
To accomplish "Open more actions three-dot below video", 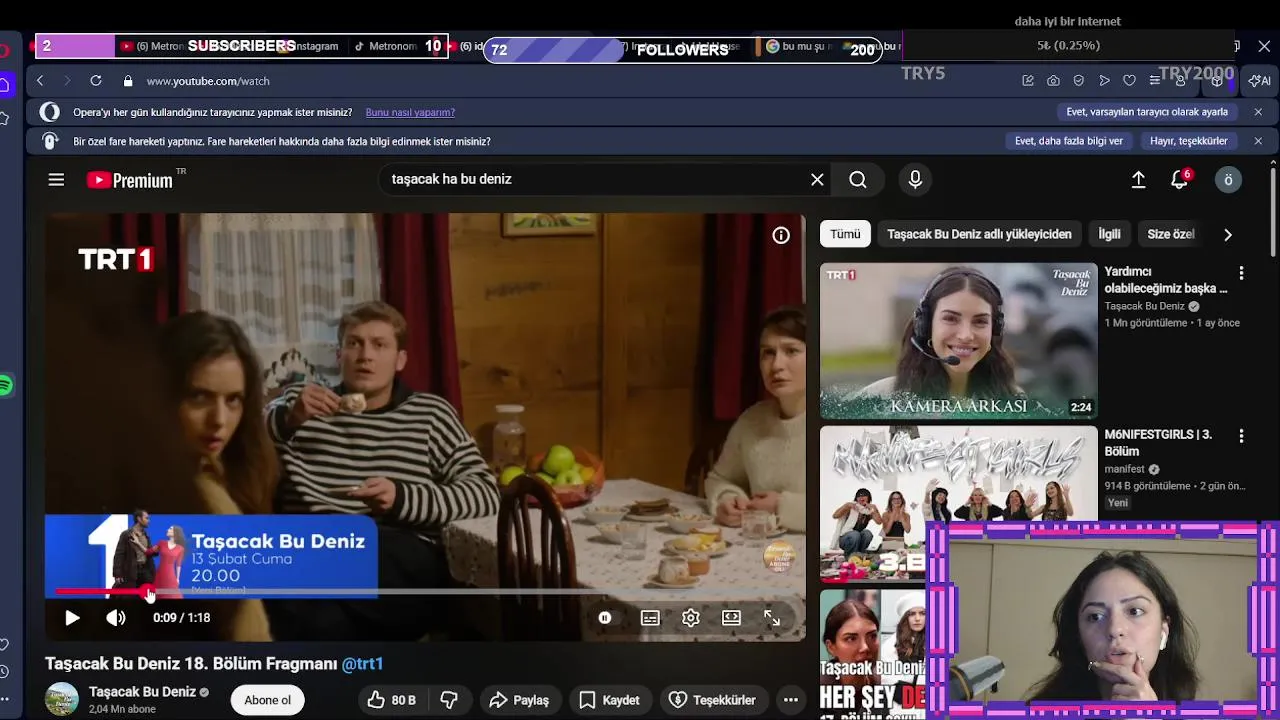I will 790,700.
